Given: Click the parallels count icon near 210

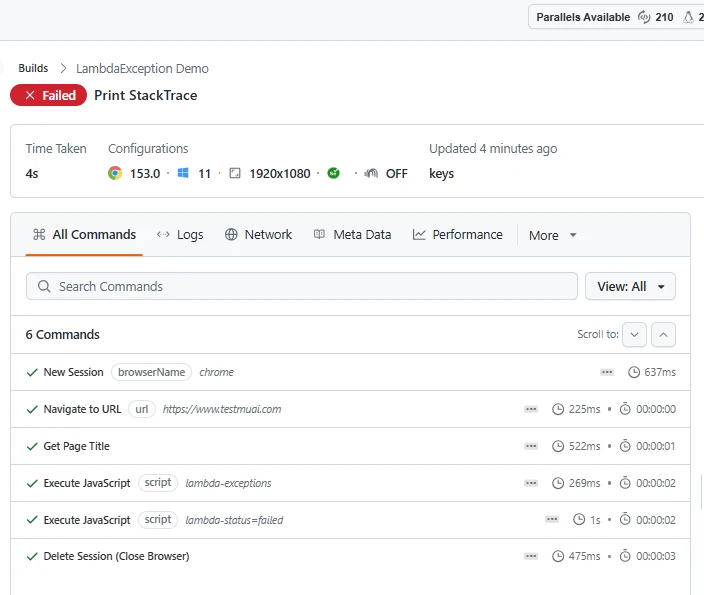Looking at the screenshot, I should (644, 17).
